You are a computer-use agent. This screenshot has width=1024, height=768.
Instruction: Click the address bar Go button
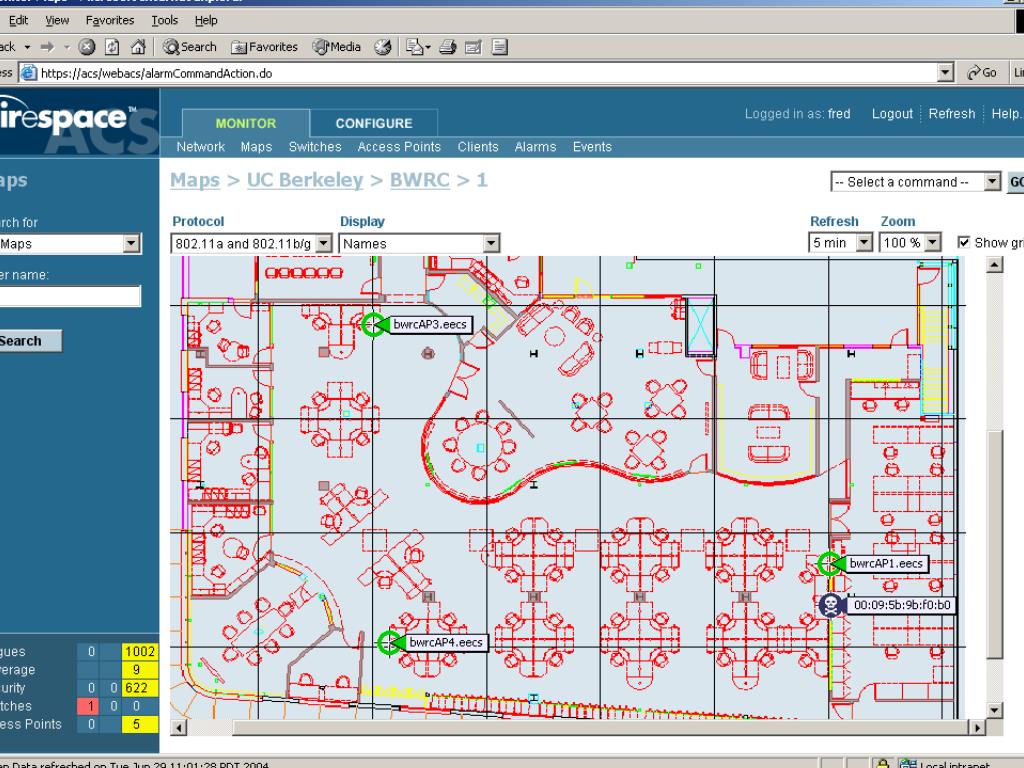(982, 72)
